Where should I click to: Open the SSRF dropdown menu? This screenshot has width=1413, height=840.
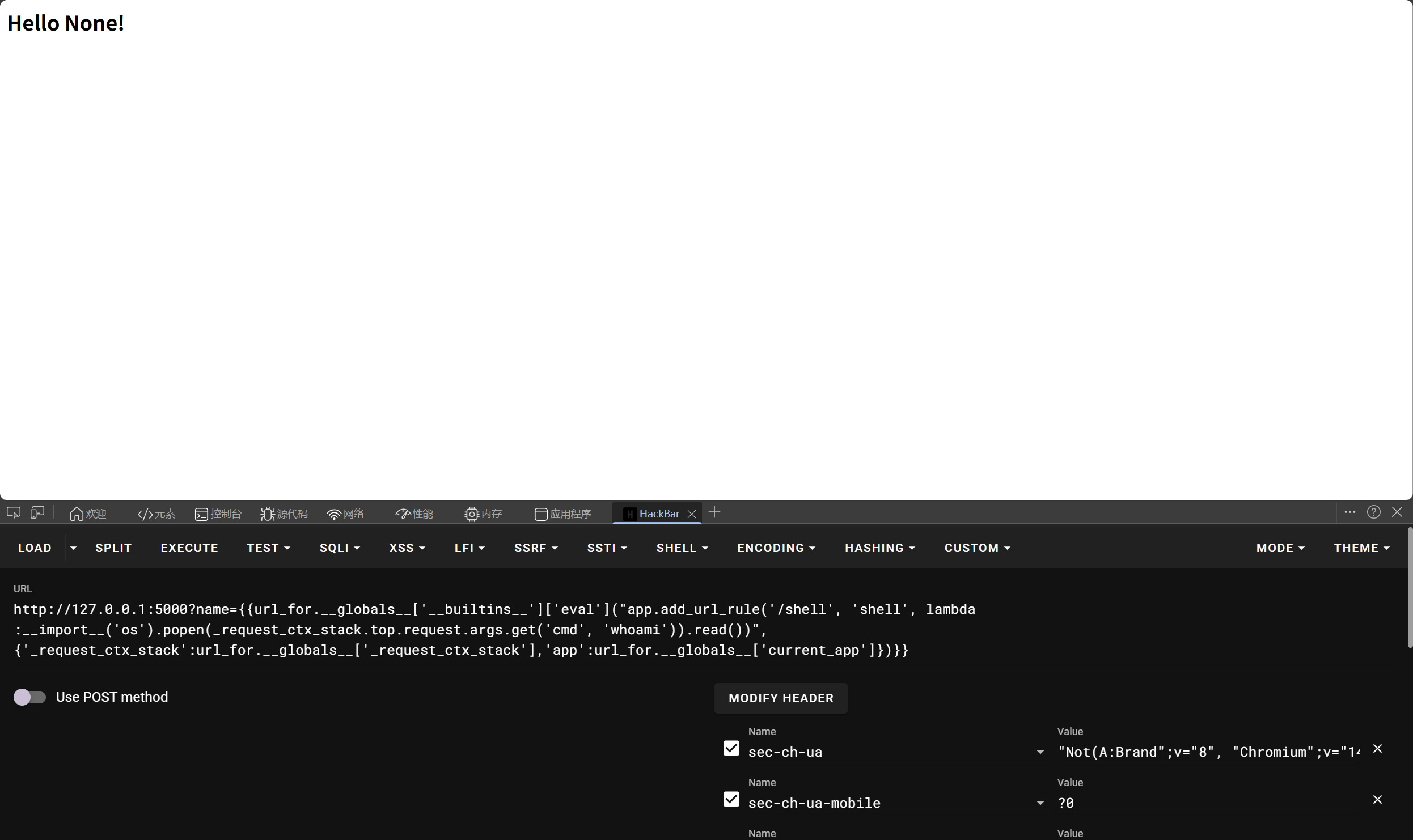[x=536, y=548]
